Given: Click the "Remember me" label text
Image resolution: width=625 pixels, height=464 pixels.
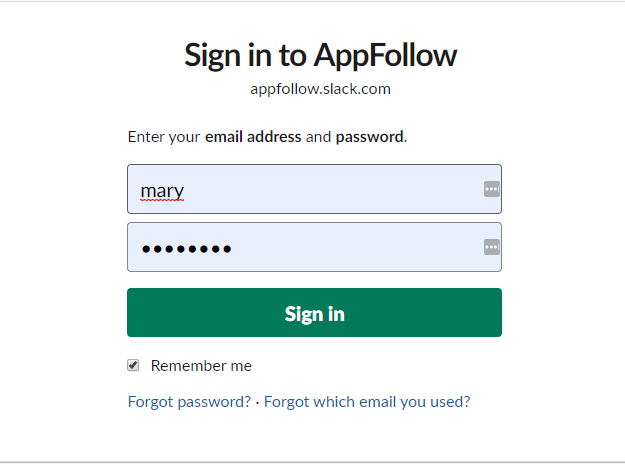Looking at the screenshot, I should (x=201, y=366).
